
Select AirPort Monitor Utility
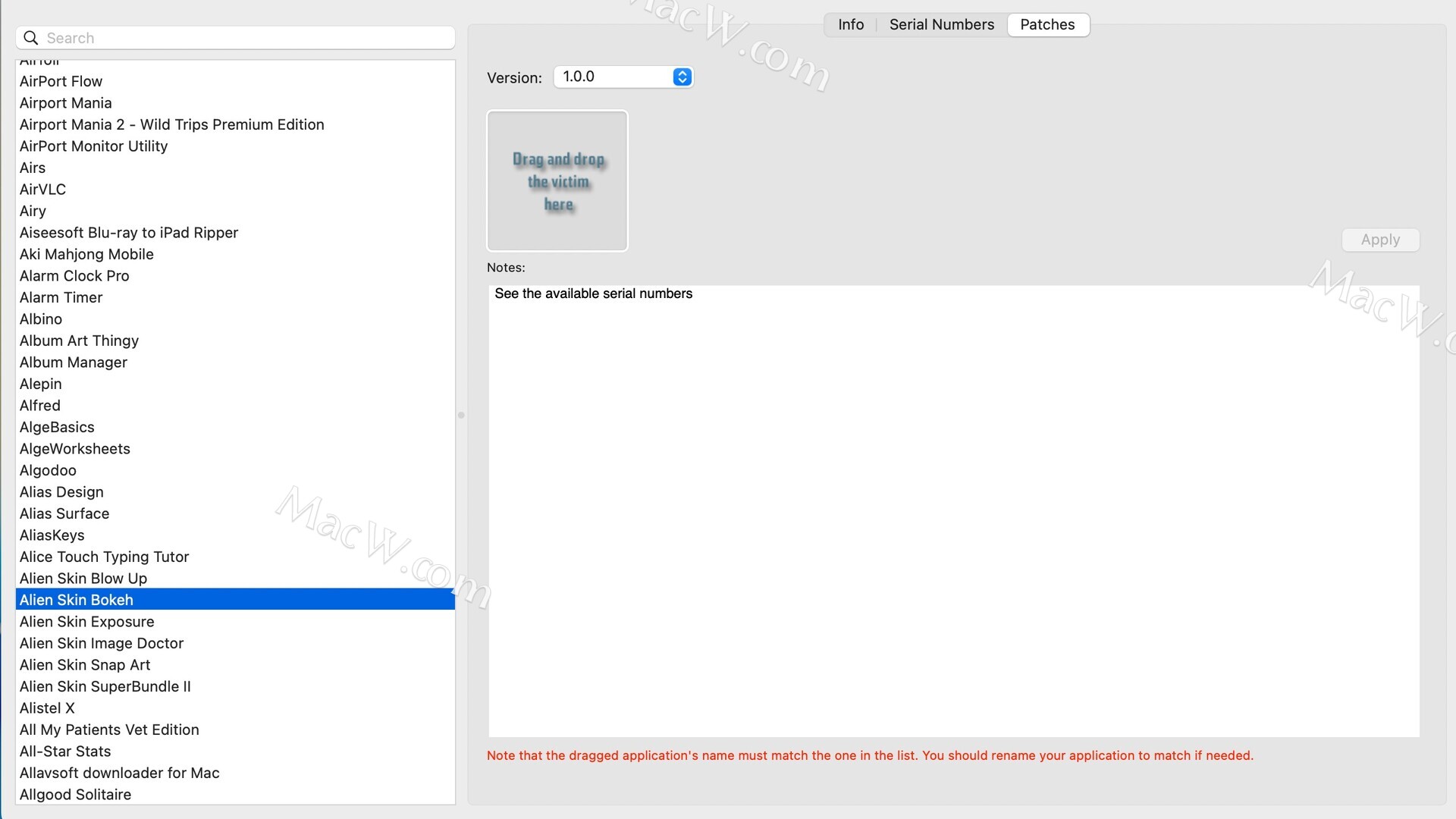[x=235, y=146]
